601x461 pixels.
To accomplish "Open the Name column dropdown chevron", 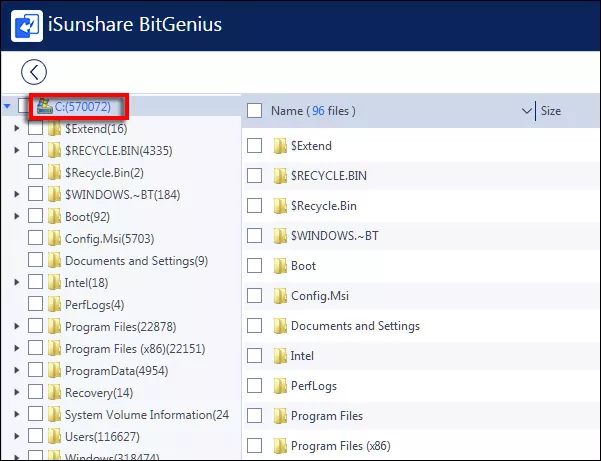I will click(527, 111).
